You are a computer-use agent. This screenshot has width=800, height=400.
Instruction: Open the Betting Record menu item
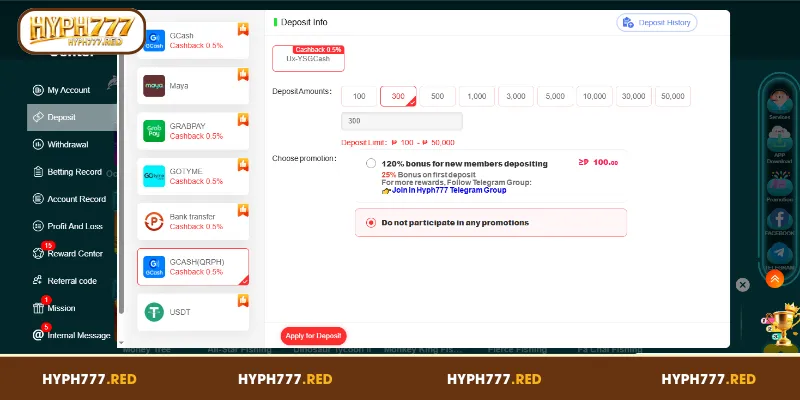tap(72, 172)
